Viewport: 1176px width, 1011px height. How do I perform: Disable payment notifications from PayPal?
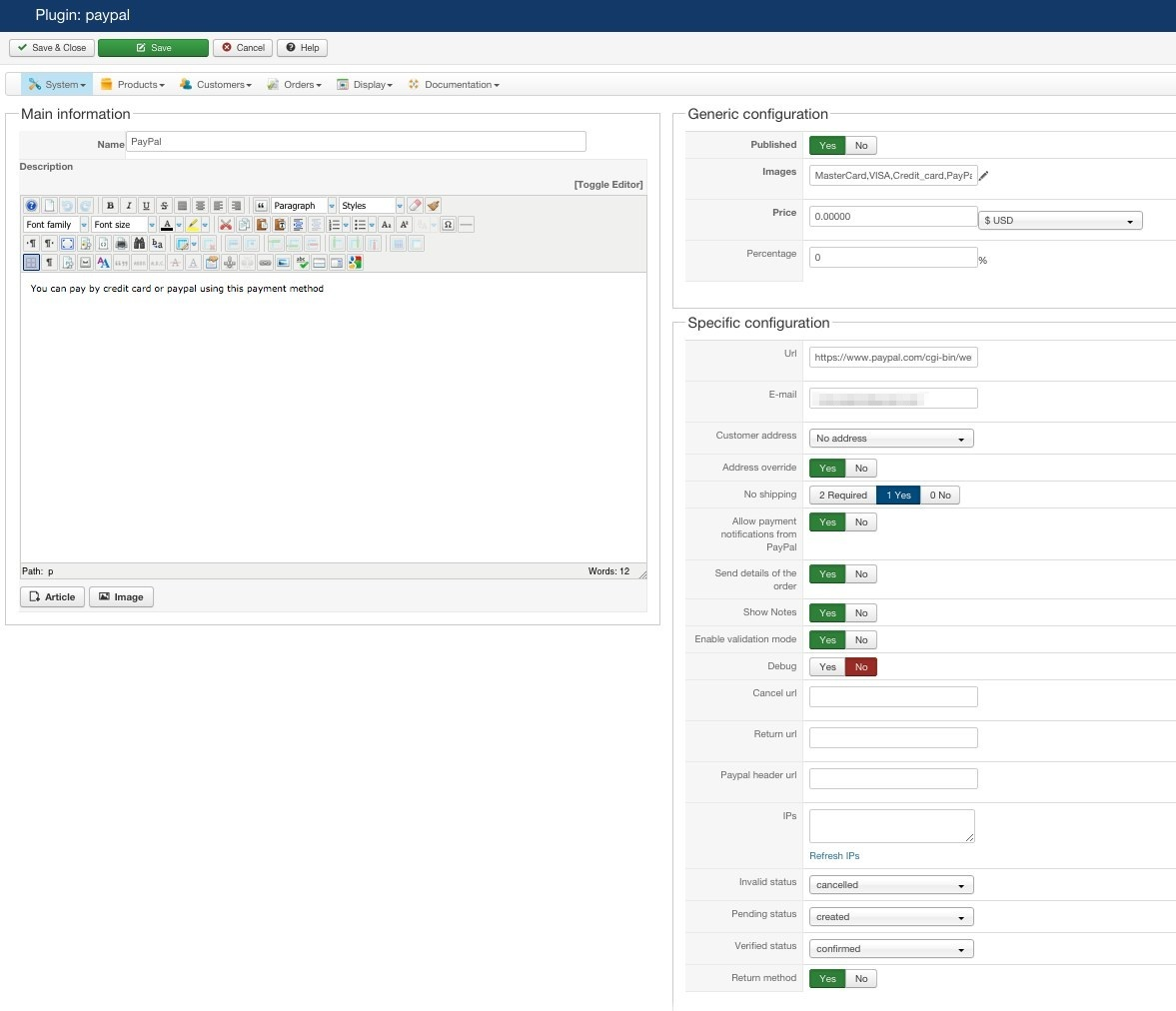point(861,522)
